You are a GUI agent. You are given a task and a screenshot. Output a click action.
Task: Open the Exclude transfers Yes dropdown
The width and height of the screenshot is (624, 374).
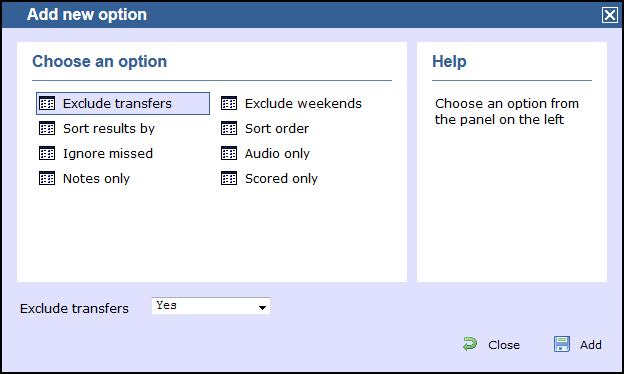pyautogui.click(x=211, y=306)
